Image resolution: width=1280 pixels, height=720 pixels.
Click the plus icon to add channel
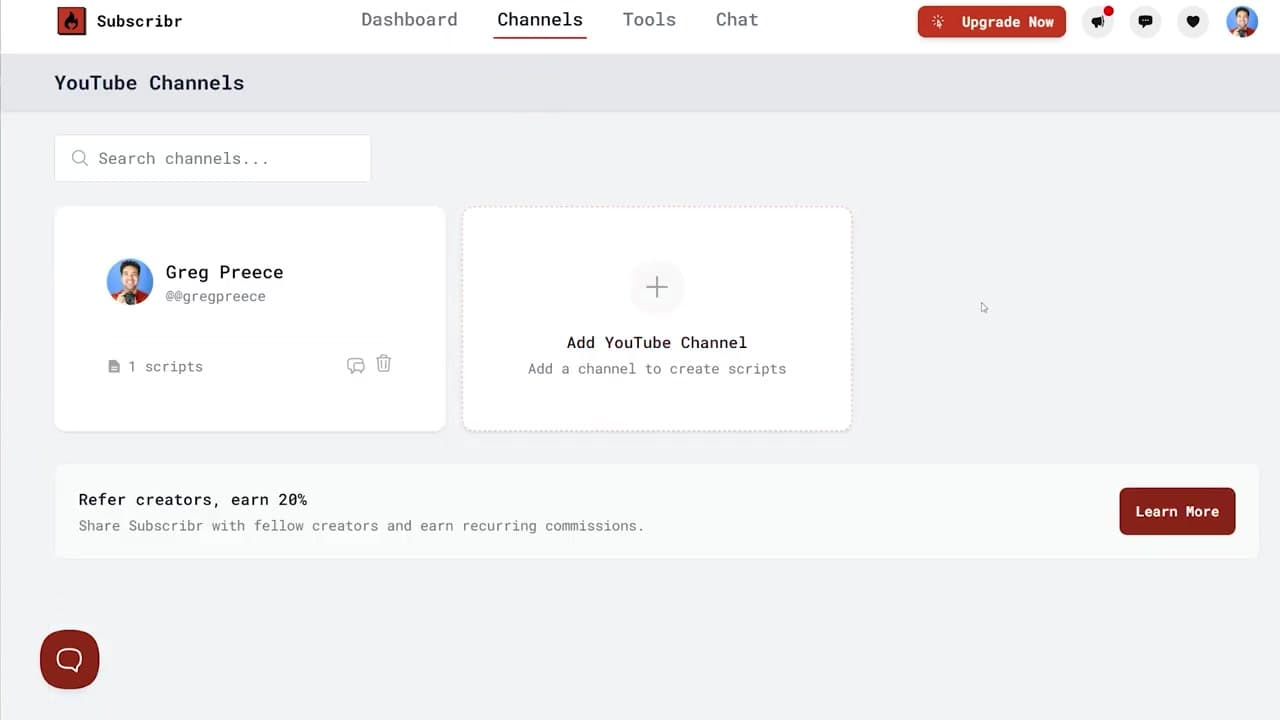(x=656, y=287)
